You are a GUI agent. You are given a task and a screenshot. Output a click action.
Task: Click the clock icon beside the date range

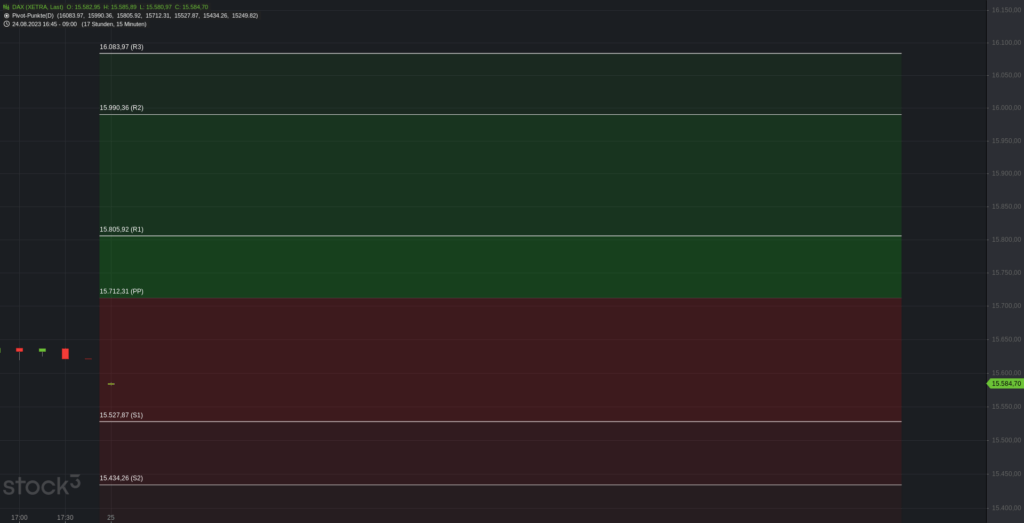(x=6, y=24)
